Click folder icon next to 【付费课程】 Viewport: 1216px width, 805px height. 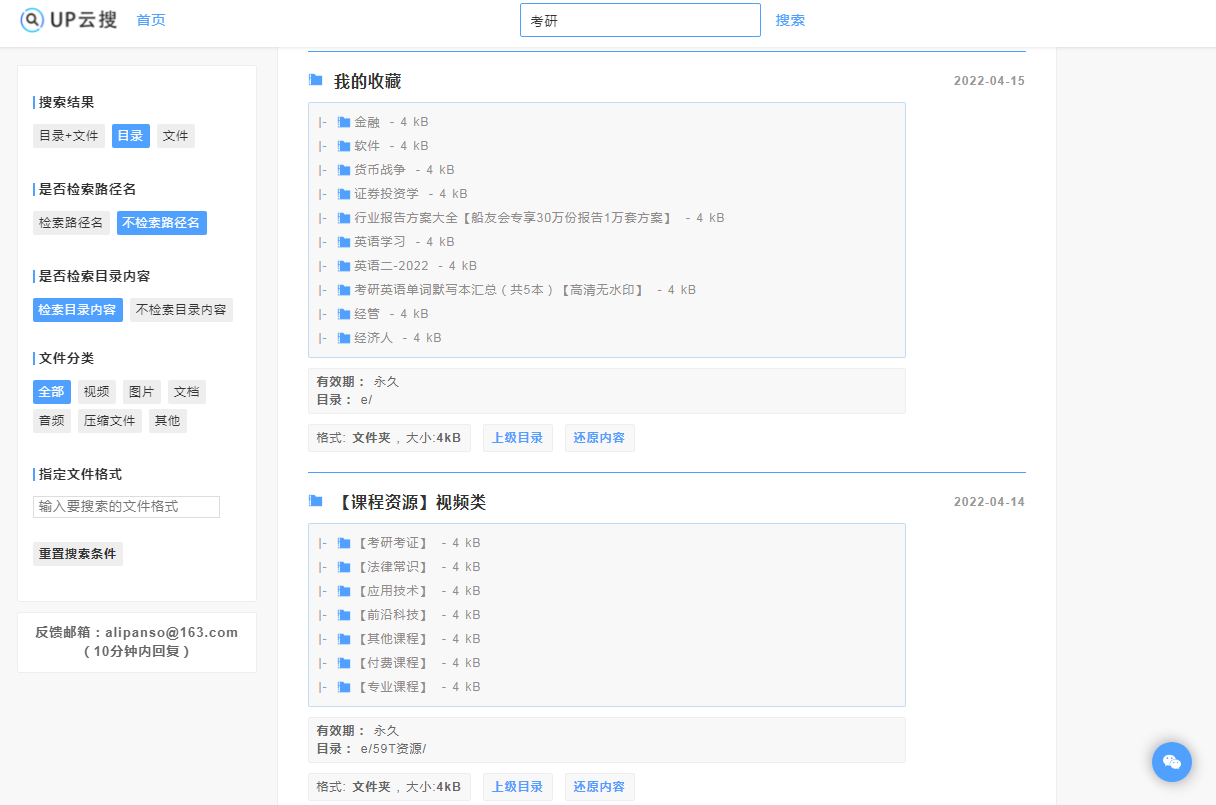pos(344,663)
